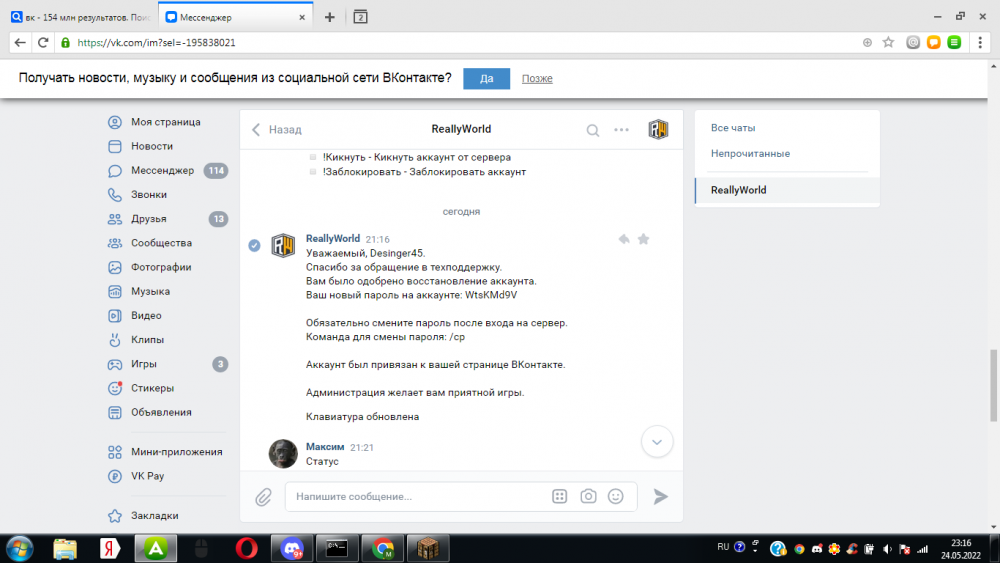Jump to latest messages down arrow
The image size is (1000, 563).
657,442
